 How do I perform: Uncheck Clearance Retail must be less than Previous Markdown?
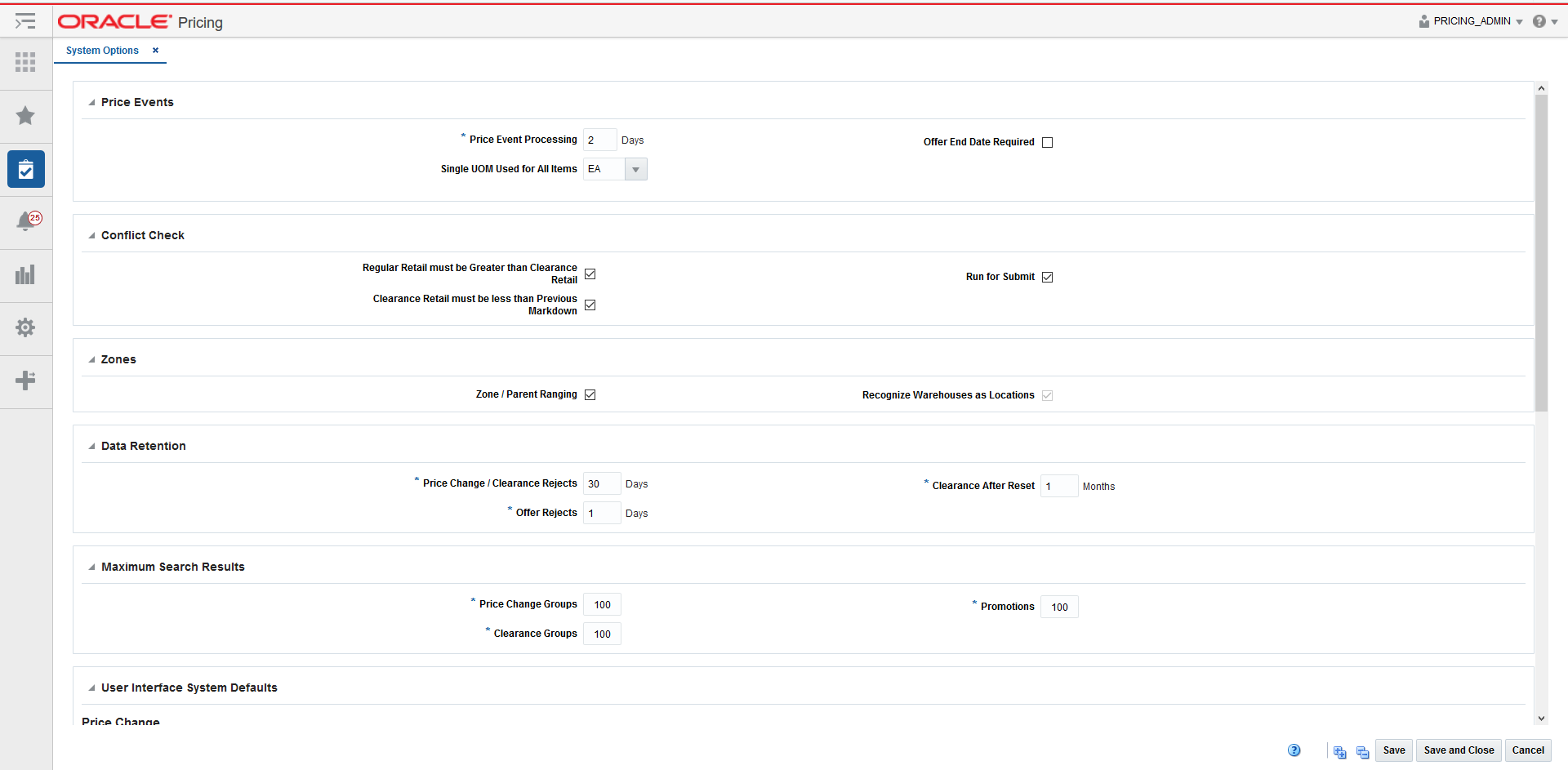pyautogui.click(x=590, y=305)
